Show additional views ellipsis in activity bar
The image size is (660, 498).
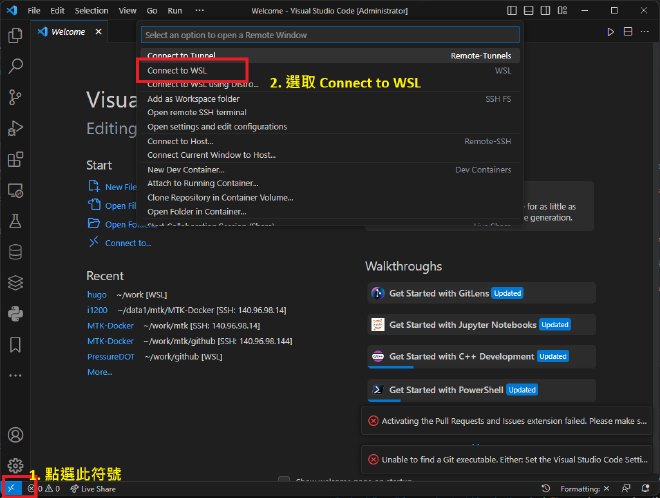[15, 375]
